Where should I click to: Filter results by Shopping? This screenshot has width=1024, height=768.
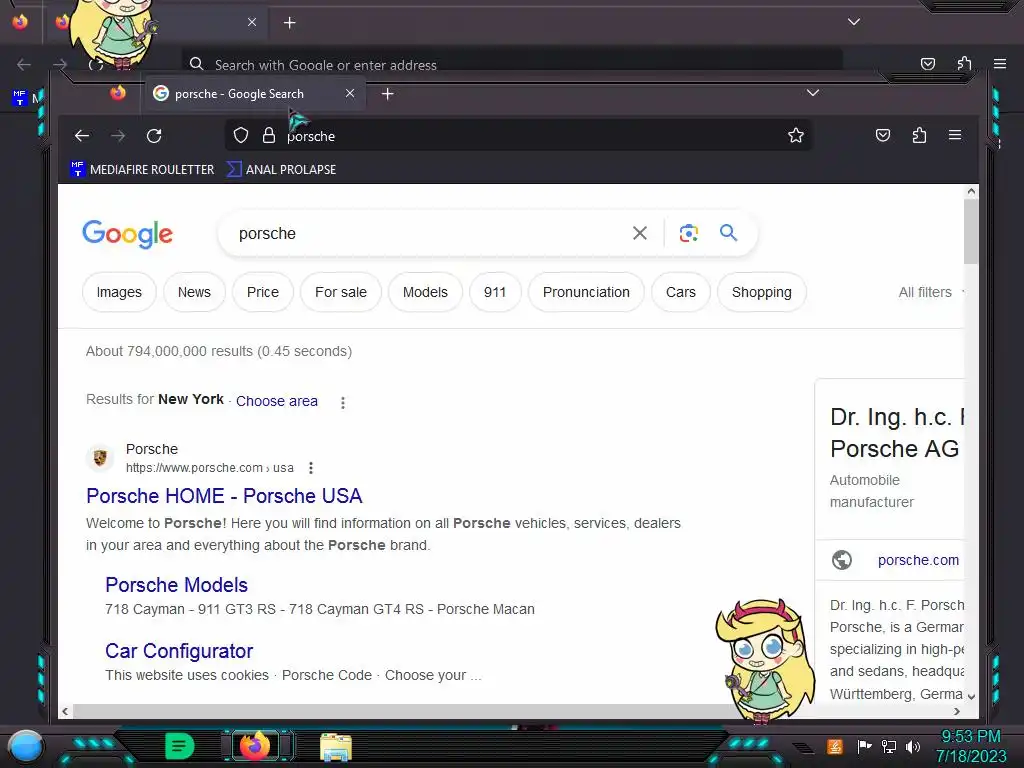pos(761,293)
